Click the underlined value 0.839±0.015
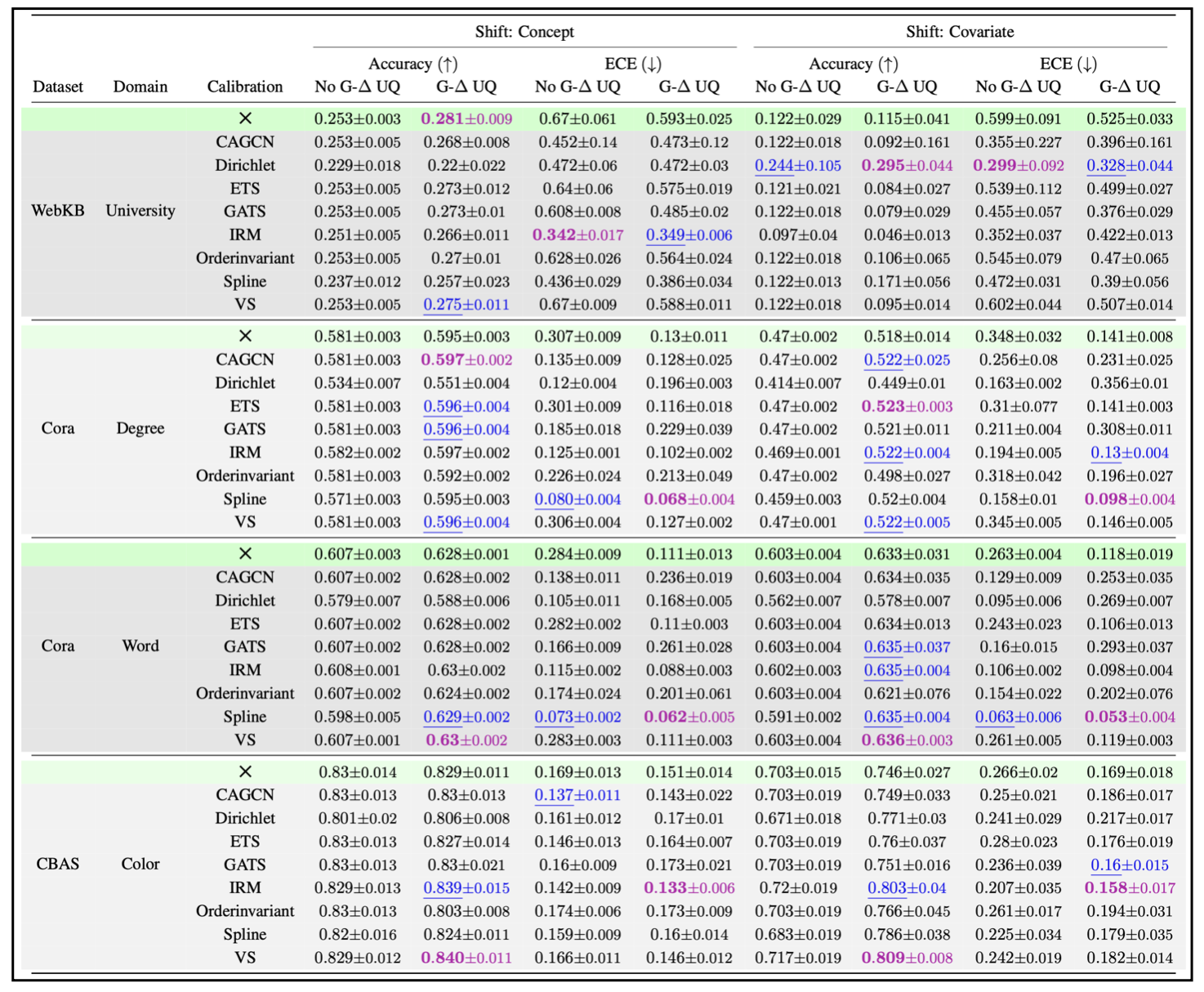This screenshot has width=1204, height=992. [x=466, y=888]
